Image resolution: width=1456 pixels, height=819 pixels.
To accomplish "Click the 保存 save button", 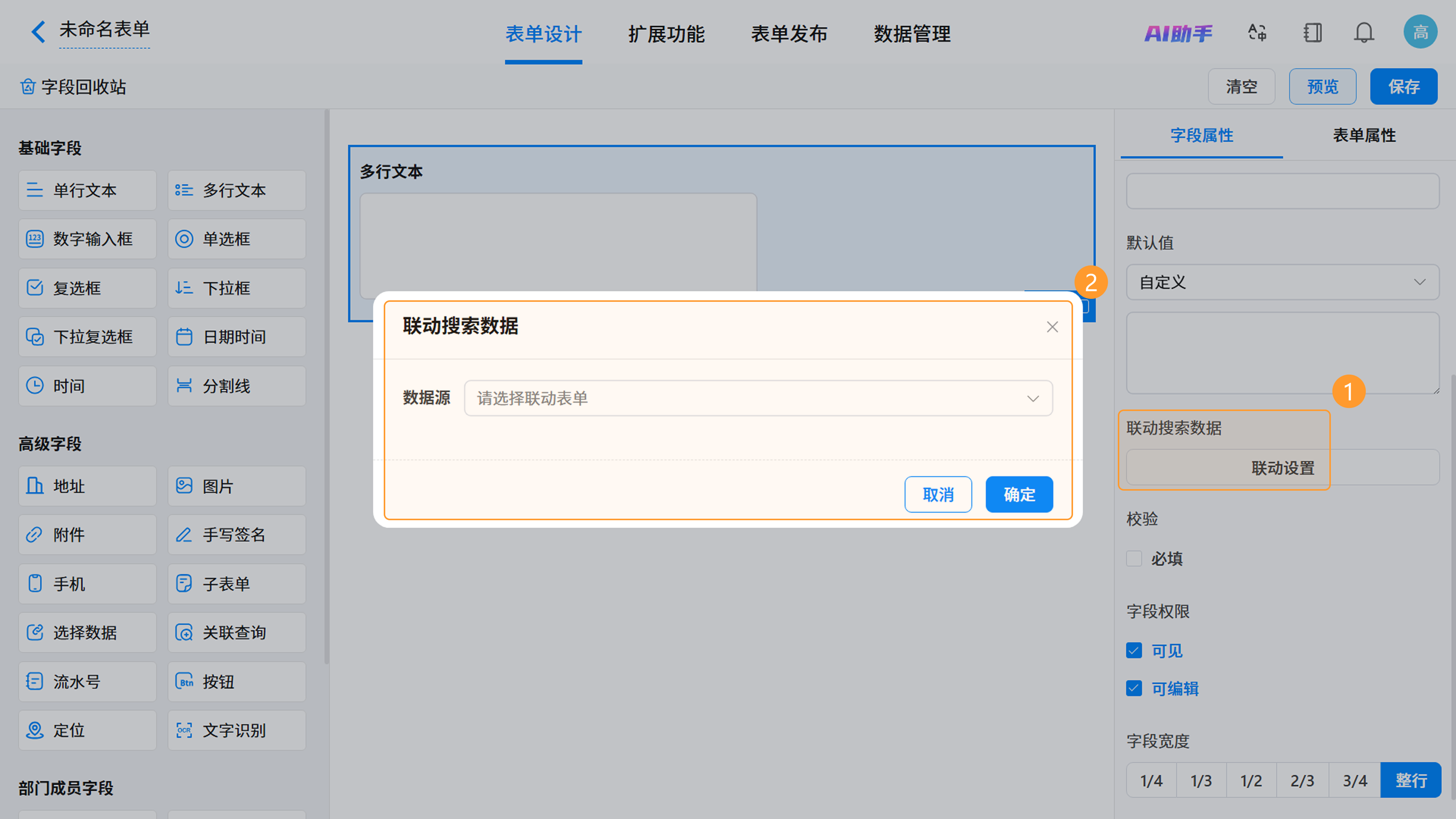I will [1403, 86].
